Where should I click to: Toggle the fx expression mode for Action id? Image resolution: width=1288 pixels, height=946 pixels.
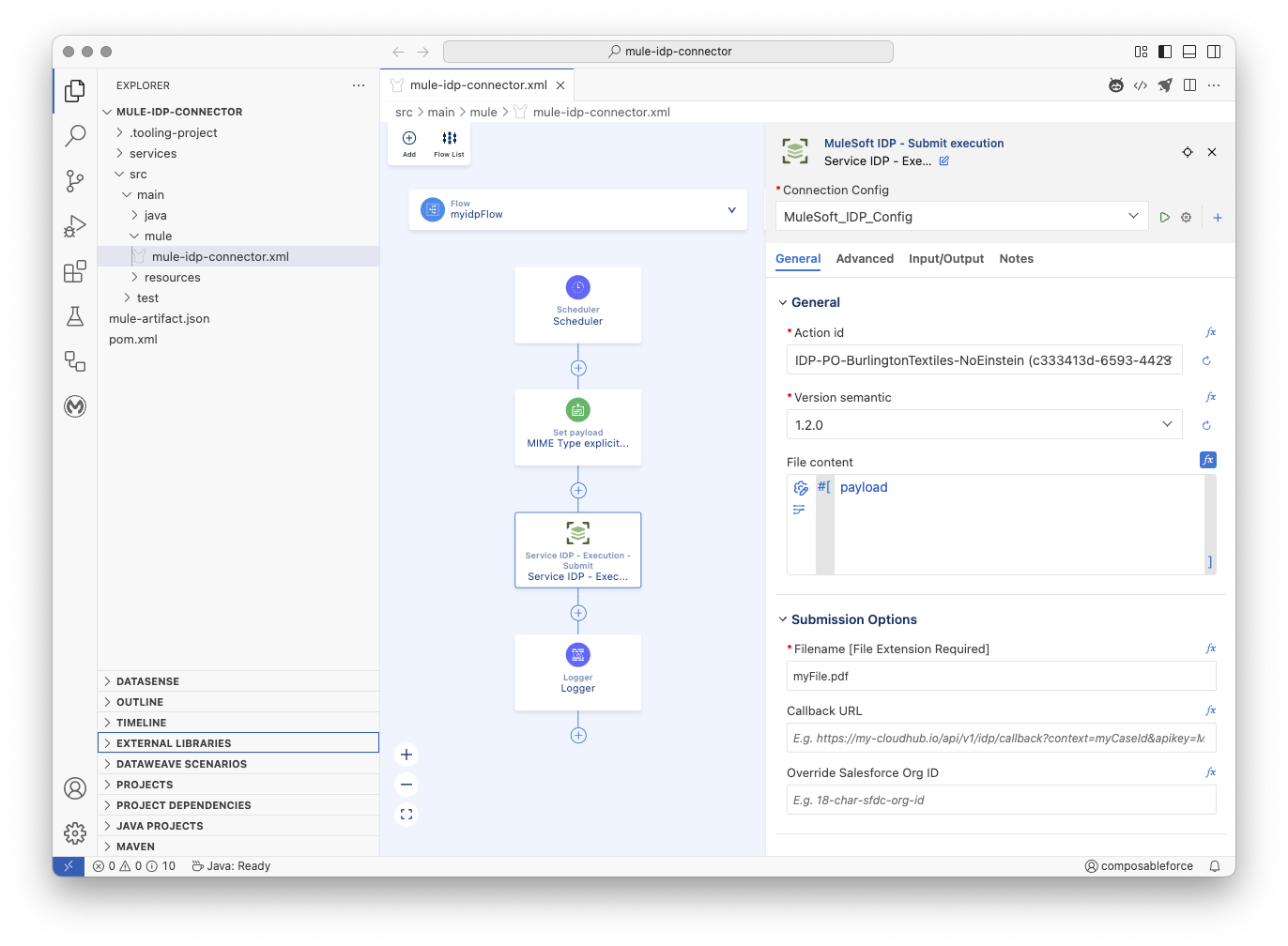1210,331
